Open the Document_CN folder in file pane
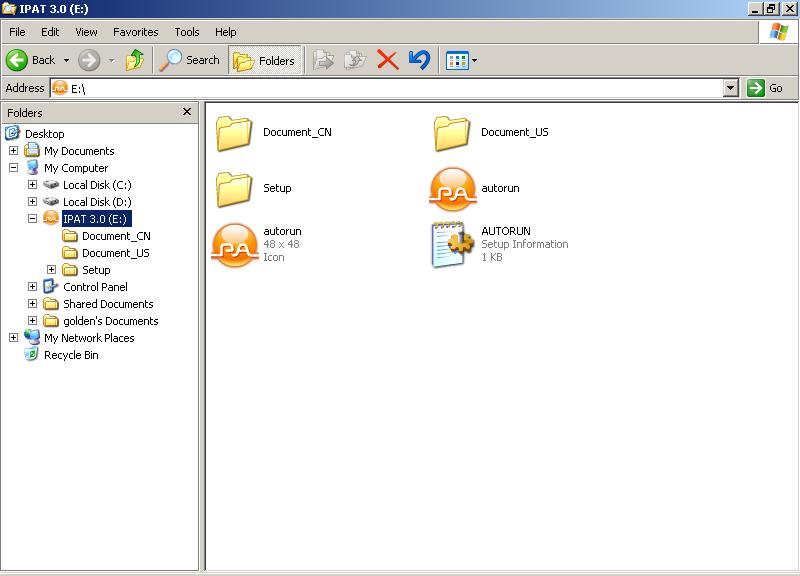The height and width of the screenshot is (576, 800). tap(235, 133)
